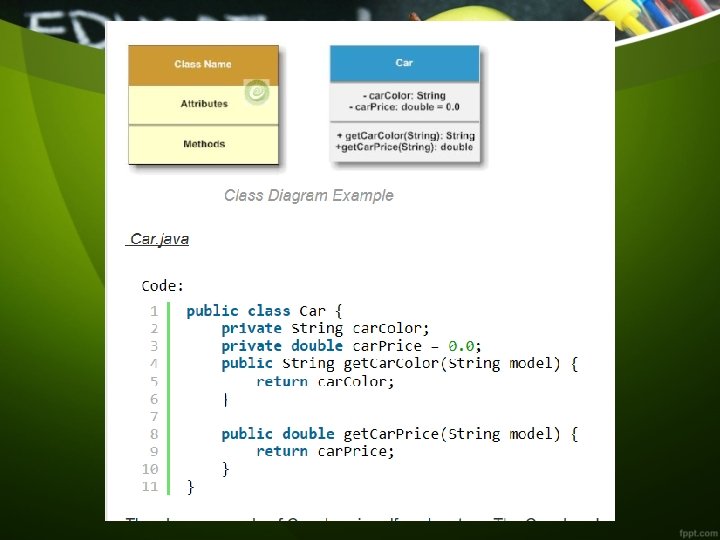Click 'public double getCarPrice(String model) {' line

tap(399, 434)
